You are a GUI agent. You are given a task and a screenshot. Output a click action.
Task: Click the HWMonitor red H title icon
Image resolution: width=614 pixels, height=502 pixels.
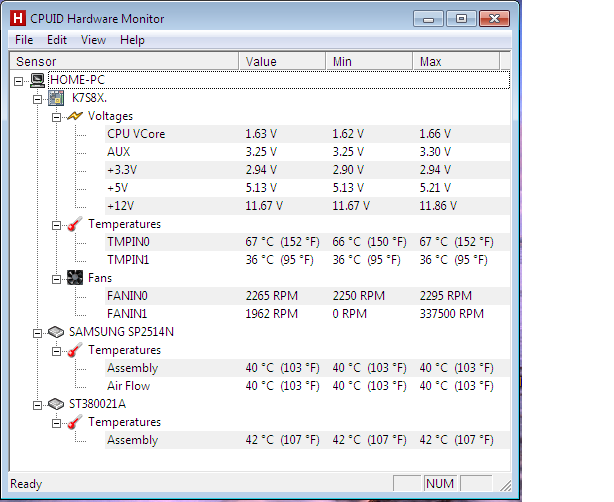pyautogui.click(x=18, y=18)
